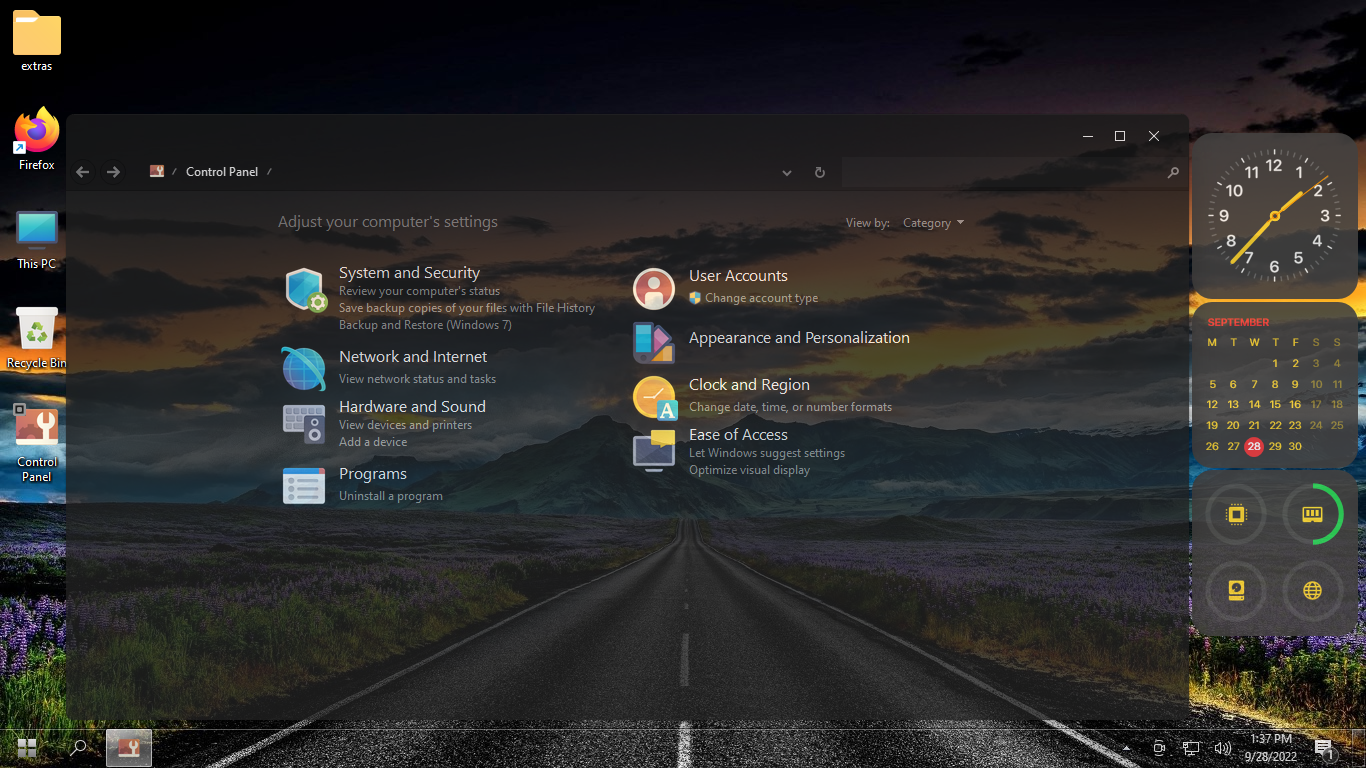This screenshot has width=1366, height=768.
Task: Open Network and Internet heading link
Action: point(413,357)
